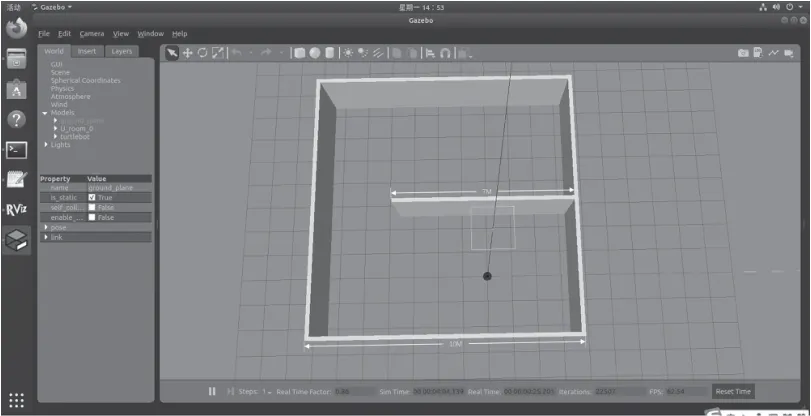This screenshot has height=416, width=811.
Task: Click the name value ground_plane field
Action: point(119,188)
